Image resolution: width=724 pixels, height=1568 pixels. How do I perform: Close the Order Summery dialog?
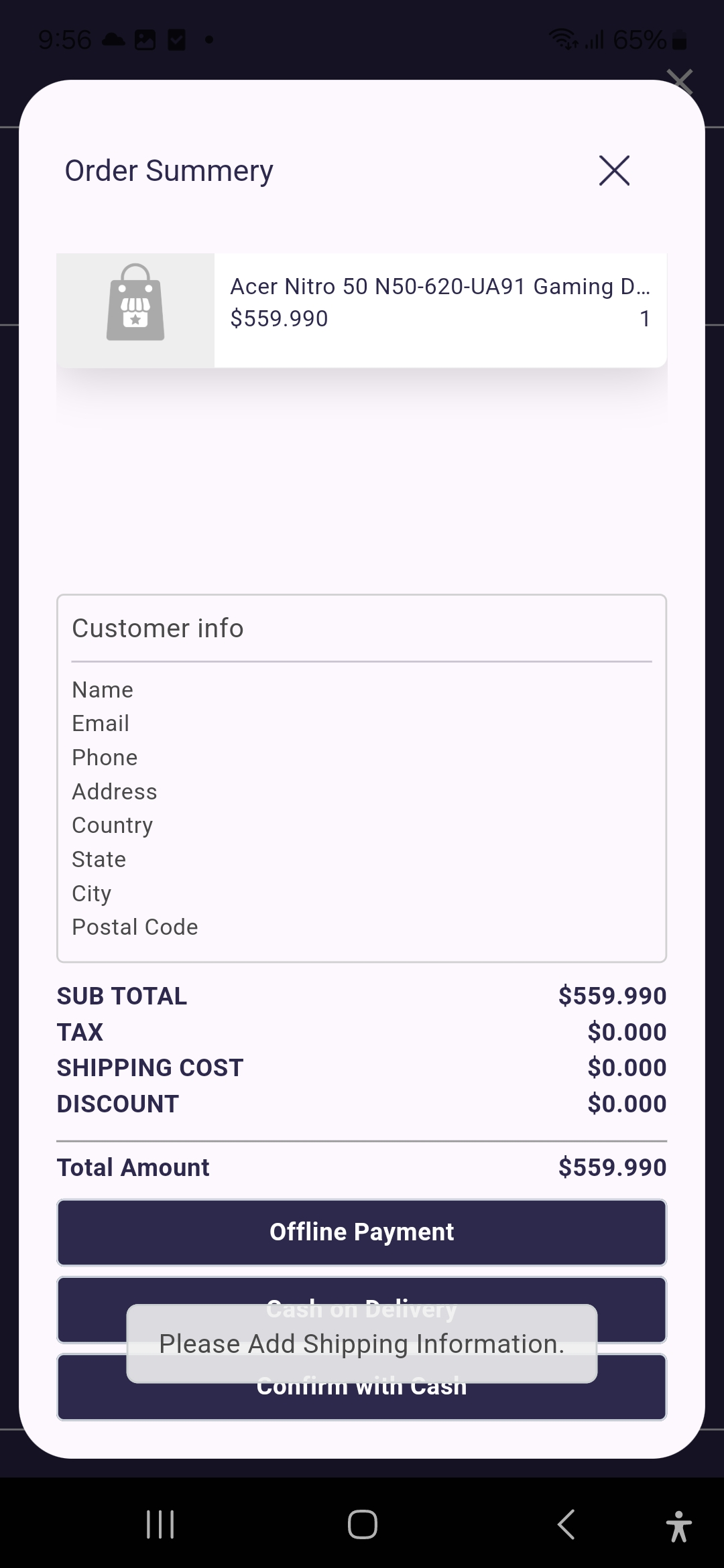(x=614, y=170)
